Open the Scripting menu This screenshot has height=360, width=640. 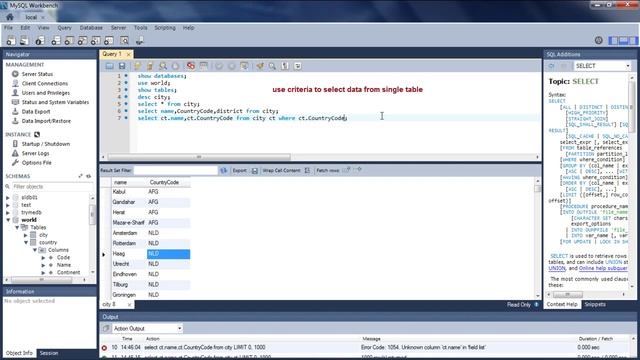[x=165, y=28]
